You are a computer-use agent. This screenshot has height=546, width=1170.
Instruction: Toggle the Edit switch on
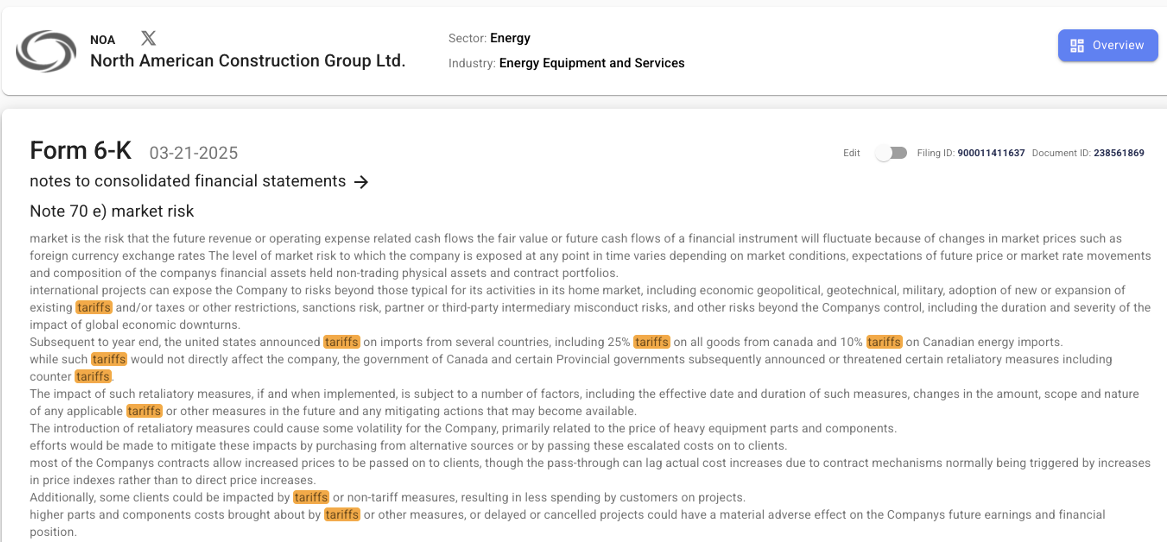(890, 153)
